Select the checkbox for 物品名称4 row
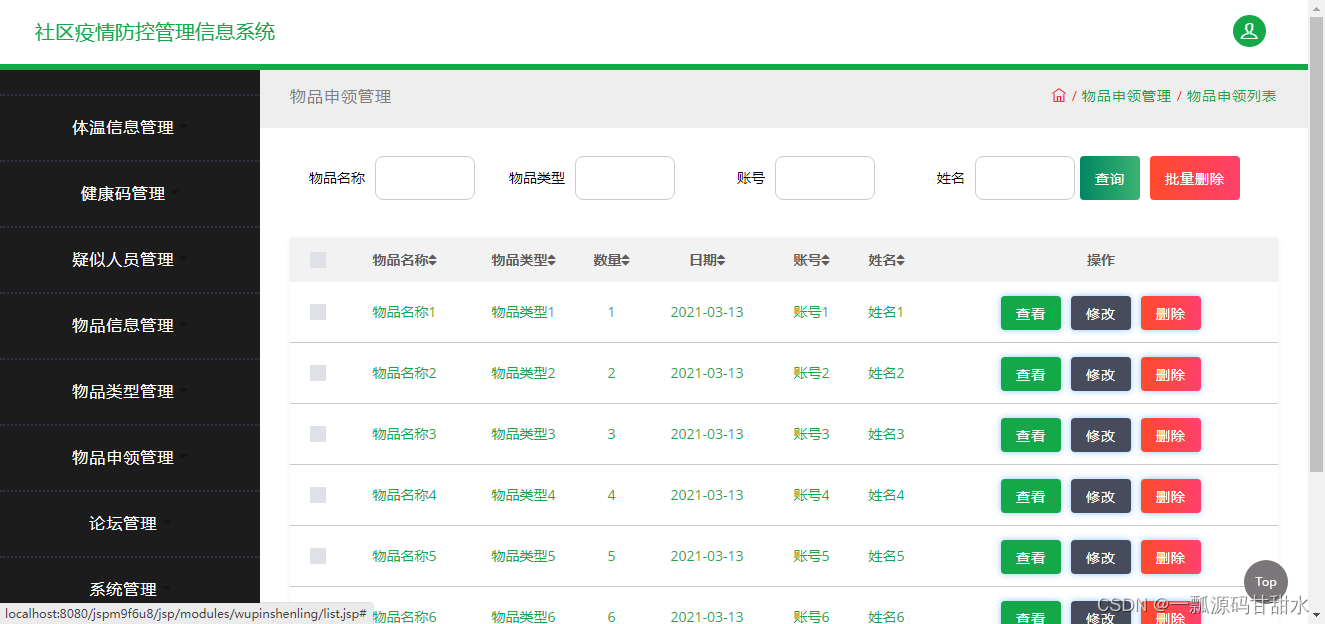 (318, 495)
